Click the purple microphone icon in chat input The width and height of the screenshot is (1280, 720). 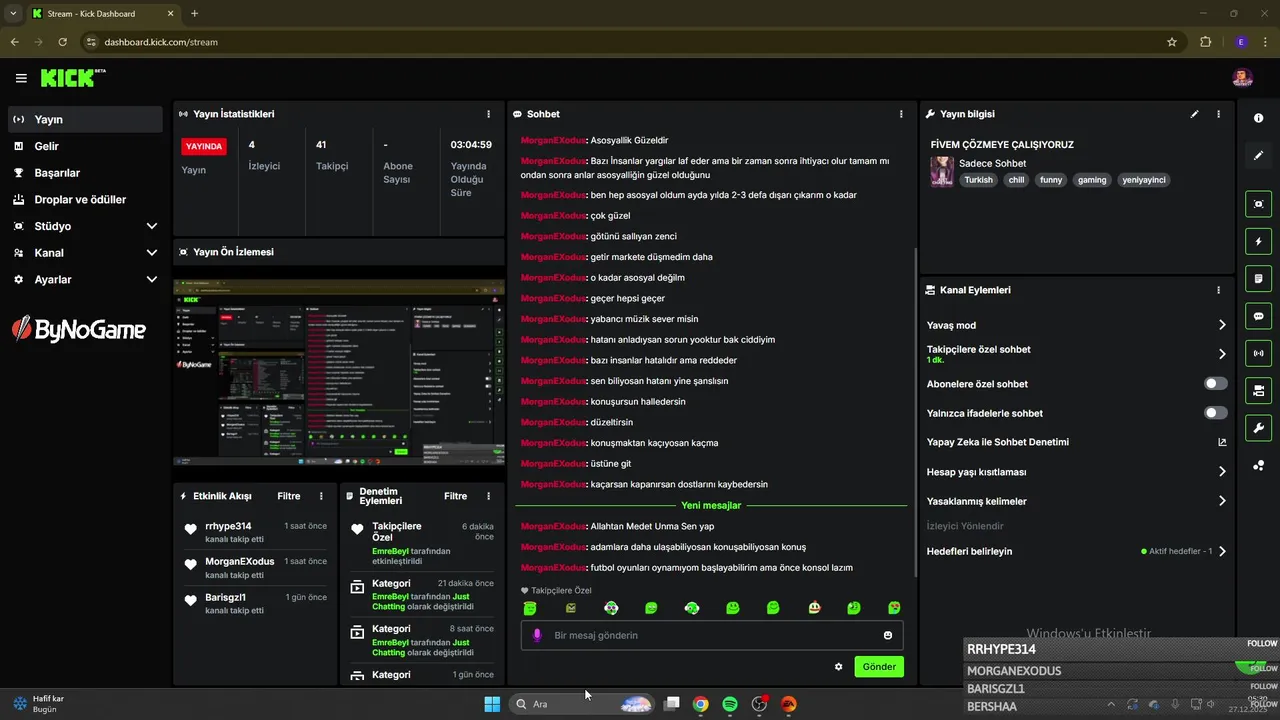[537, 635]
